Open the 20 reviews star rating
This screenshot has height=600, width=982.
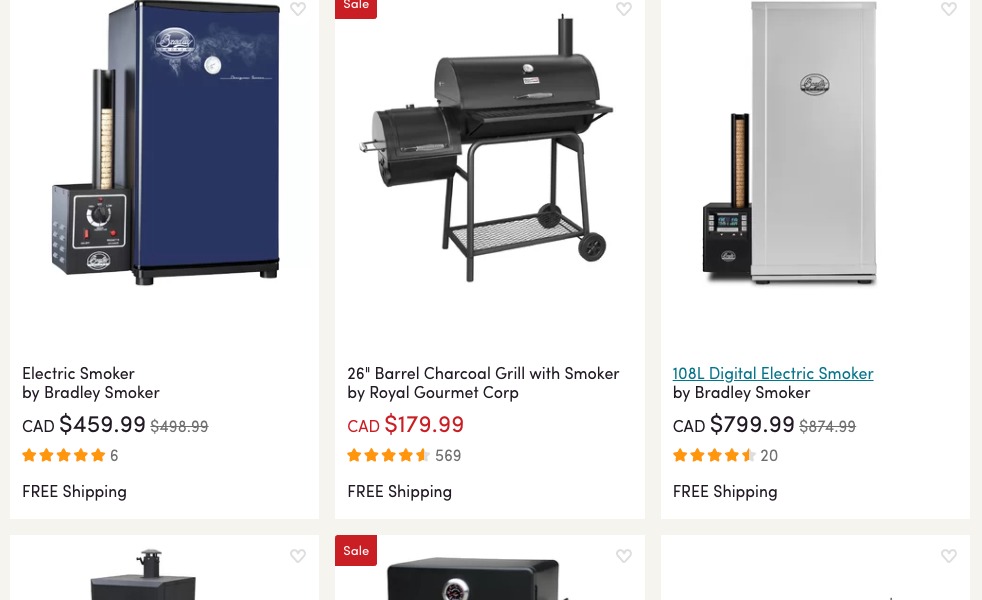[x=725, y=455]
